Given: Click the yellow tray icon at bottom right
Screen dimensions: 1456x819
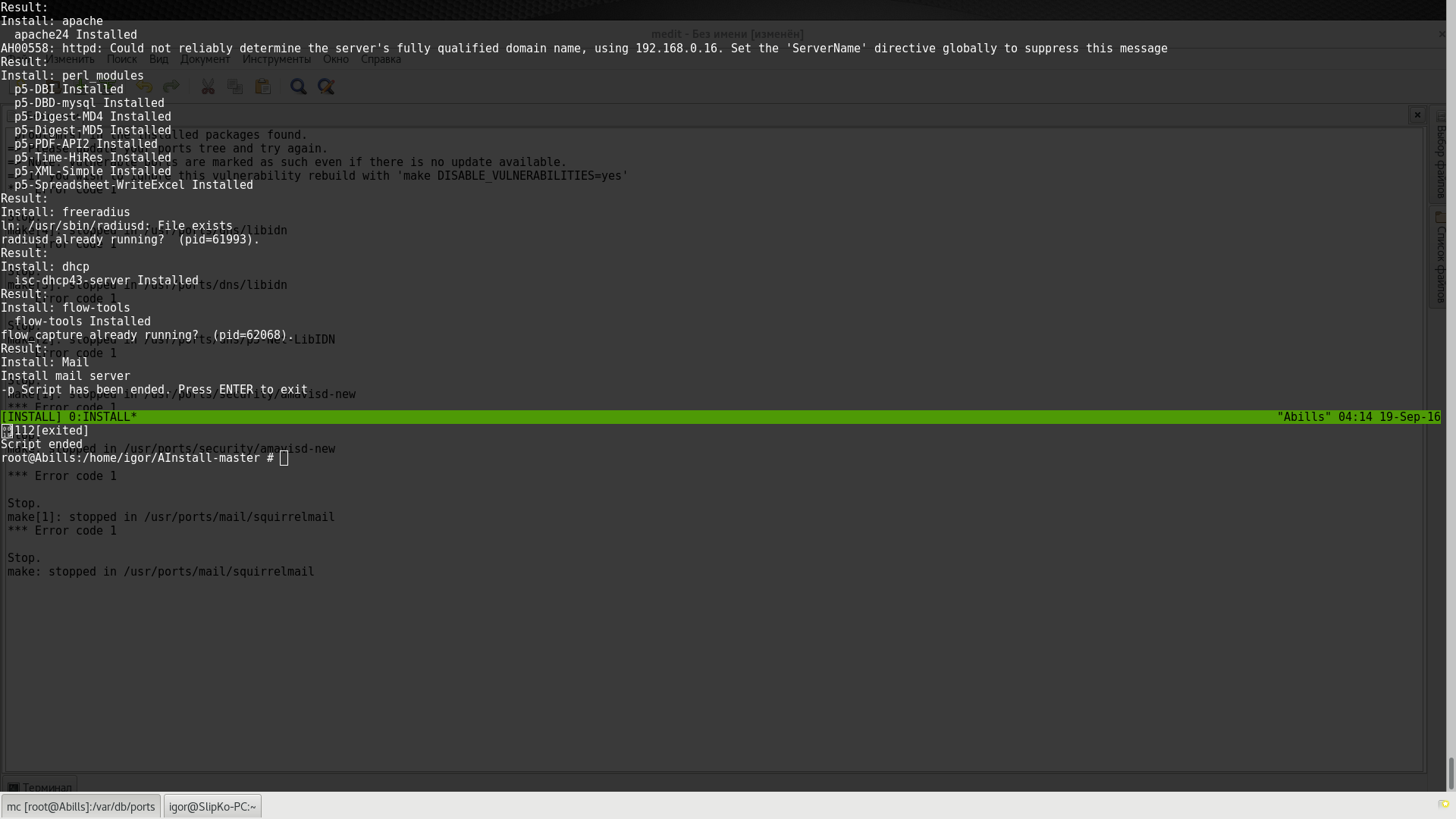Looking at the screenshot, I should (x=1443, y=805).
